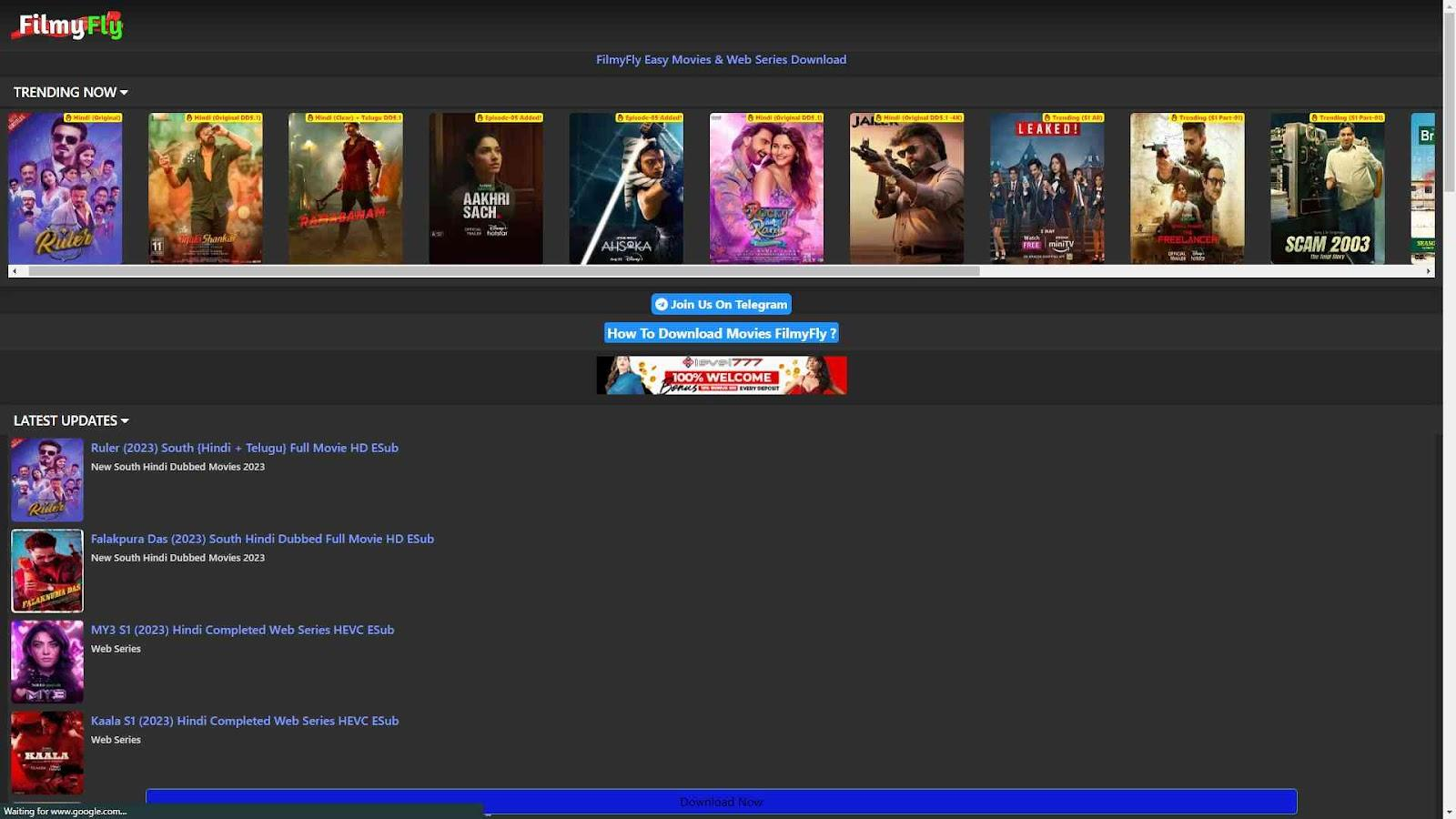Screen dimensions: 1456x819
Task: Click the Join Us On Telegram button
Action: point(722,305)
